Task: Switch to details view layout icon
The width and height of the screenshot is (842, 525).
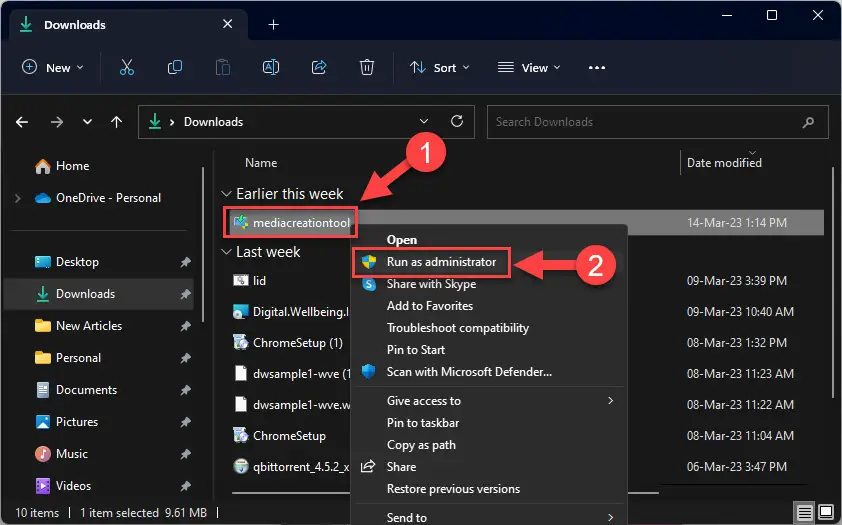Action: 804,513
